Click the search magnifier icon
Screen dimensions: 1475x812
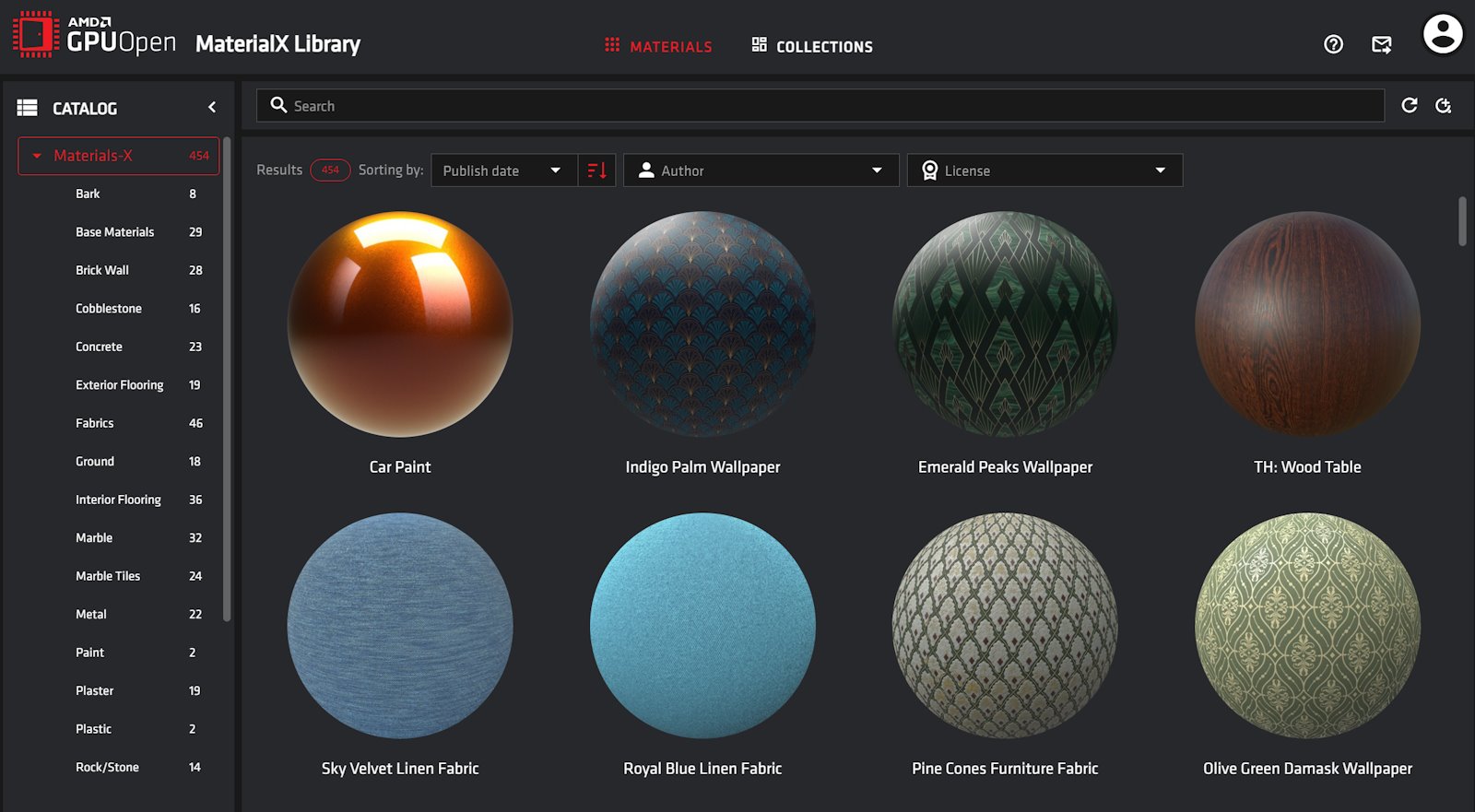(278, 105)
